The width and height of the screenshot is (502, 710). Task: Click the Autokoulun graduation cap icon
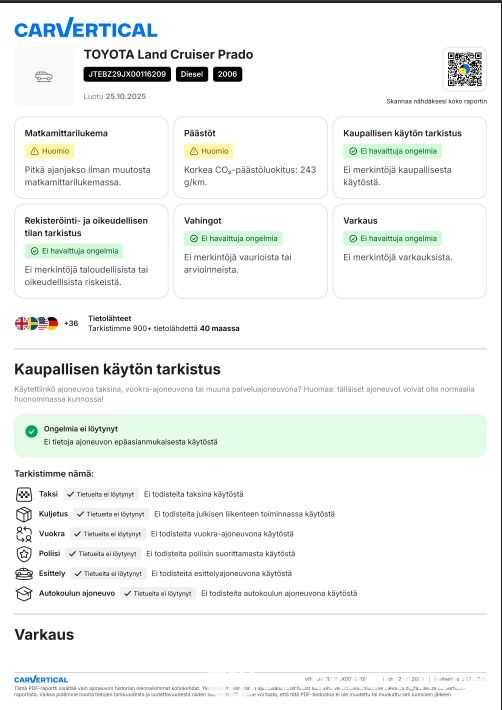point(24,594)
